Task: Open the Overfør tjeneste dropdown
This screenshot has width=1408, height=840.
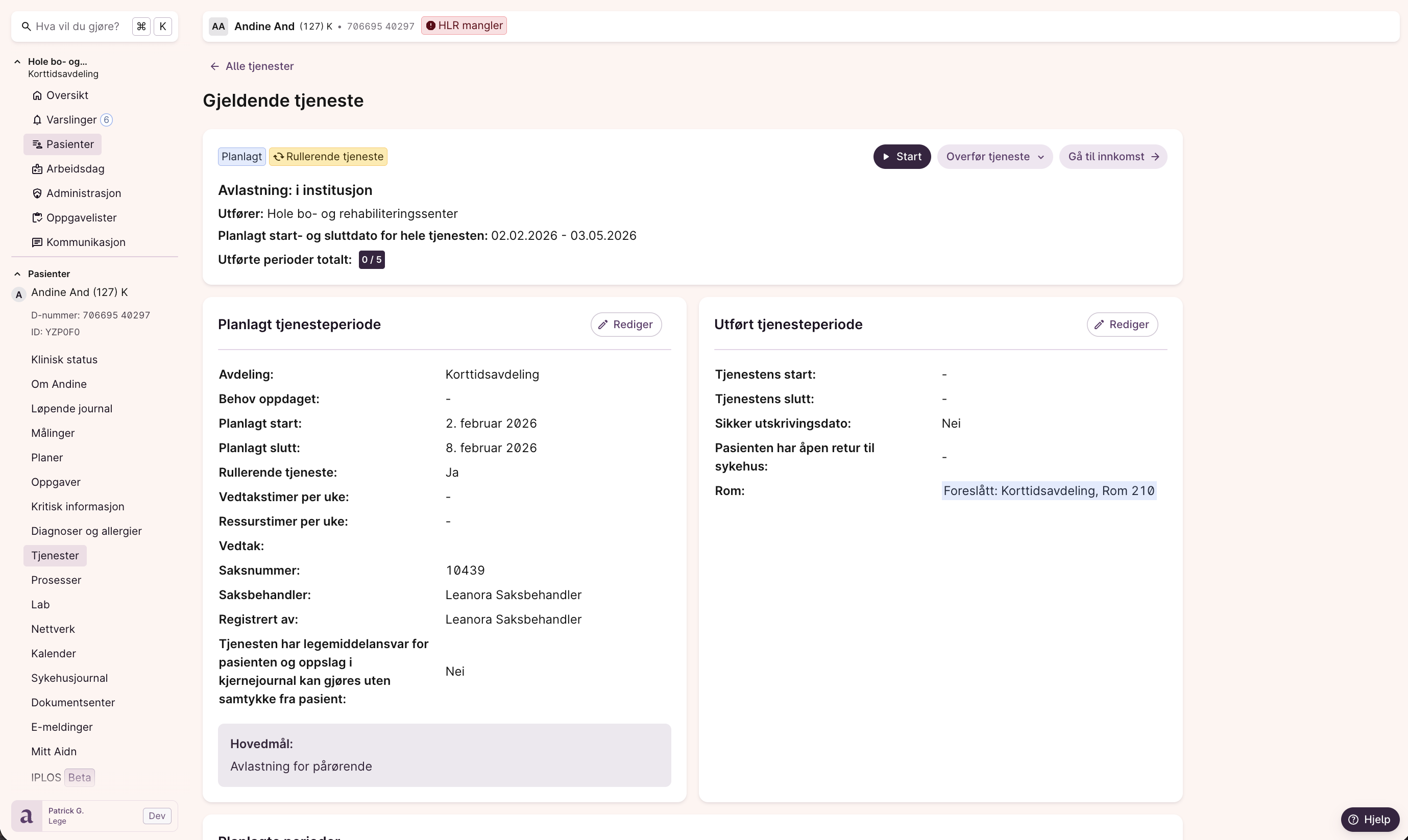Action: tap(994, 157)
